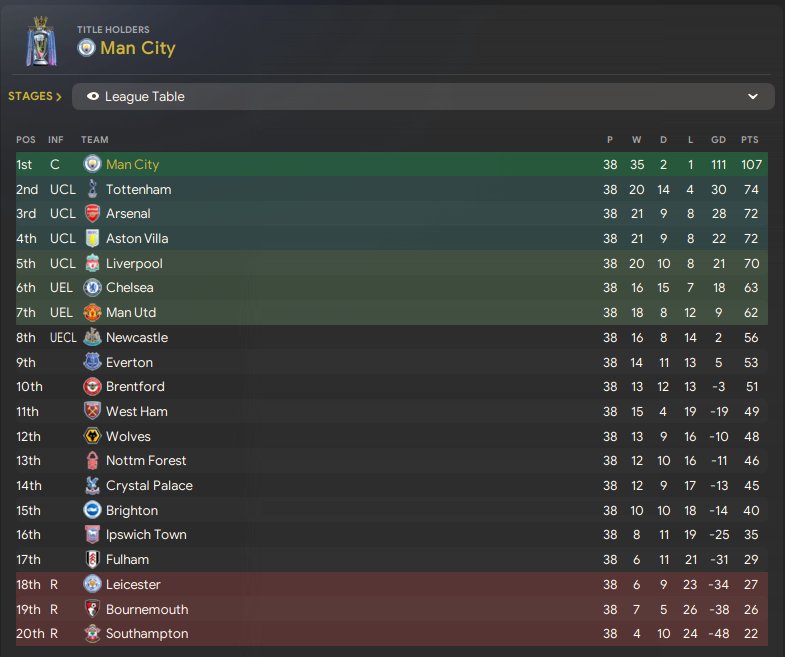Open the Stages menu

(35, 97)
